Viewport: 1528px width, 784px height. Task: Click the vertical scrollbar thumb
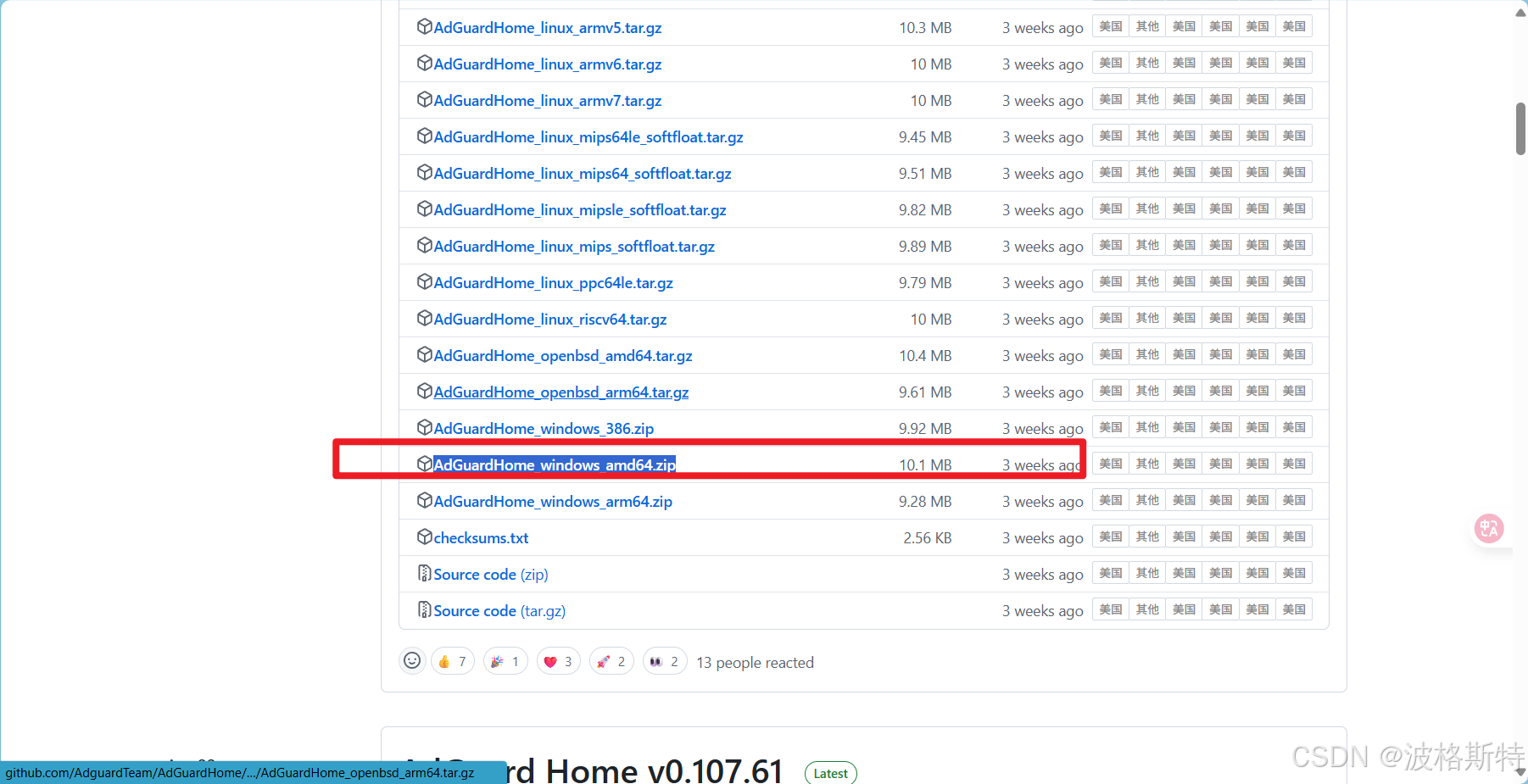1521,129
